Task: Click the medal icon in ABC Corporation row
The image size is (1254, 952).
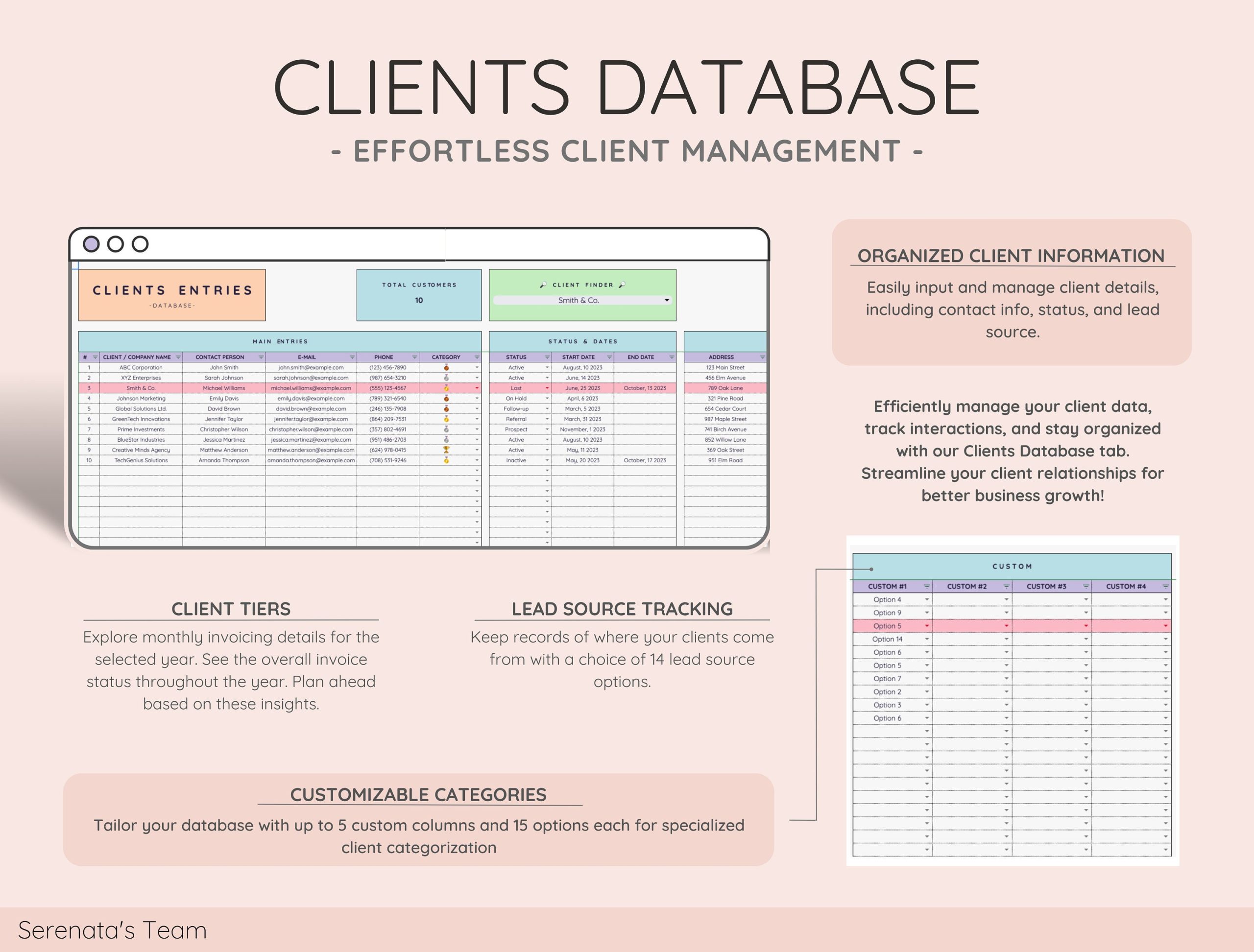Action: click(x=446, y=367)
